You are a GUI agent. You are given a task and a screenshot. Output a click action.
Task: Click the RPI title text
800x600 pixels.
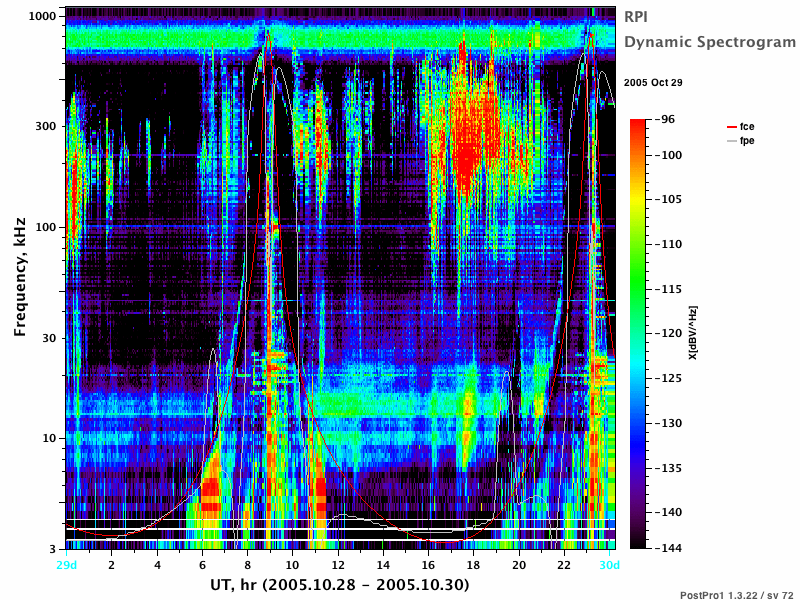coord(636,17)
